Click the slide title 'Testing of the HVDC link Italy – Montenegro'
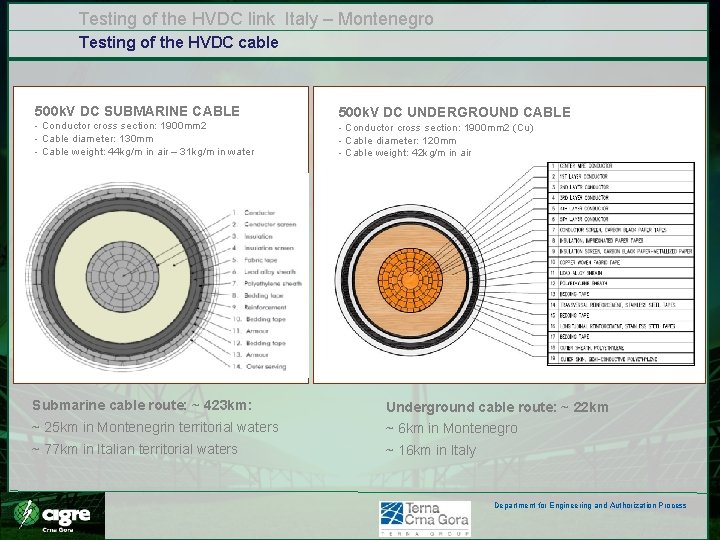This screenshot has width=720, height=540. [x=256, y=19]
